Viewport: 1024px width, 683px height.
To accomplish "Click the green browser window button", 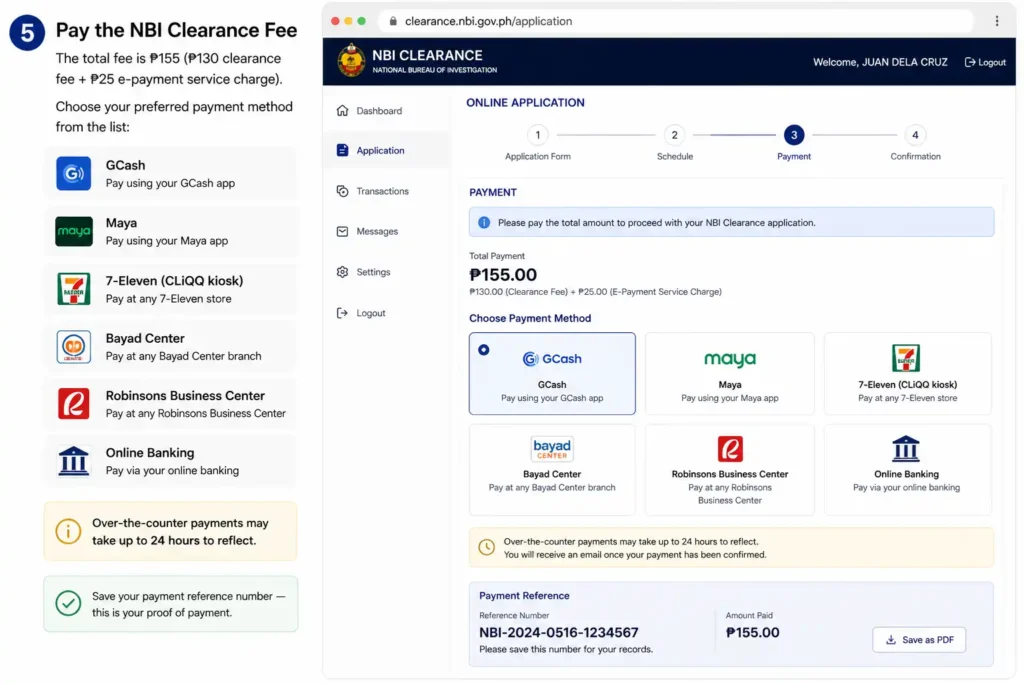I will coord(362,21).
